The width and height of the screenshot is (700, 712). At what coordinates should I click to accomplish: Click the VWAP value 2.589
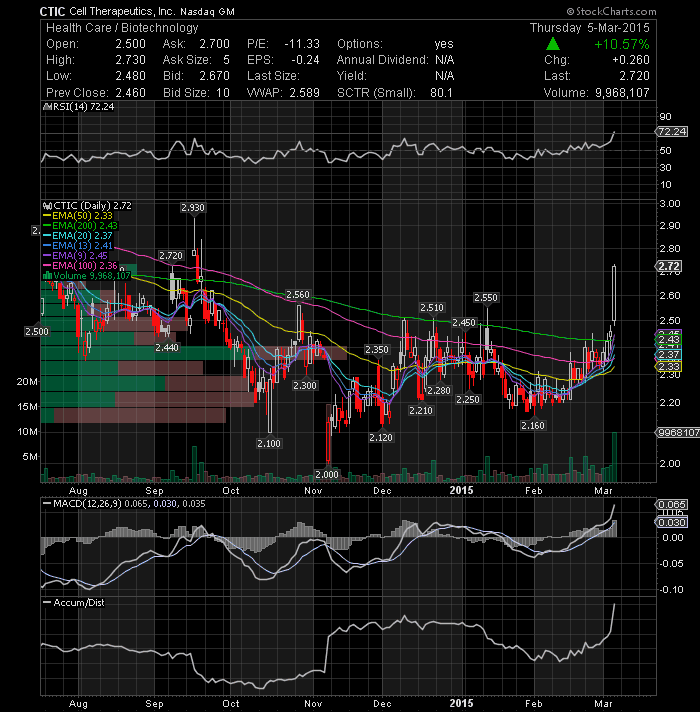pos(305,93)
